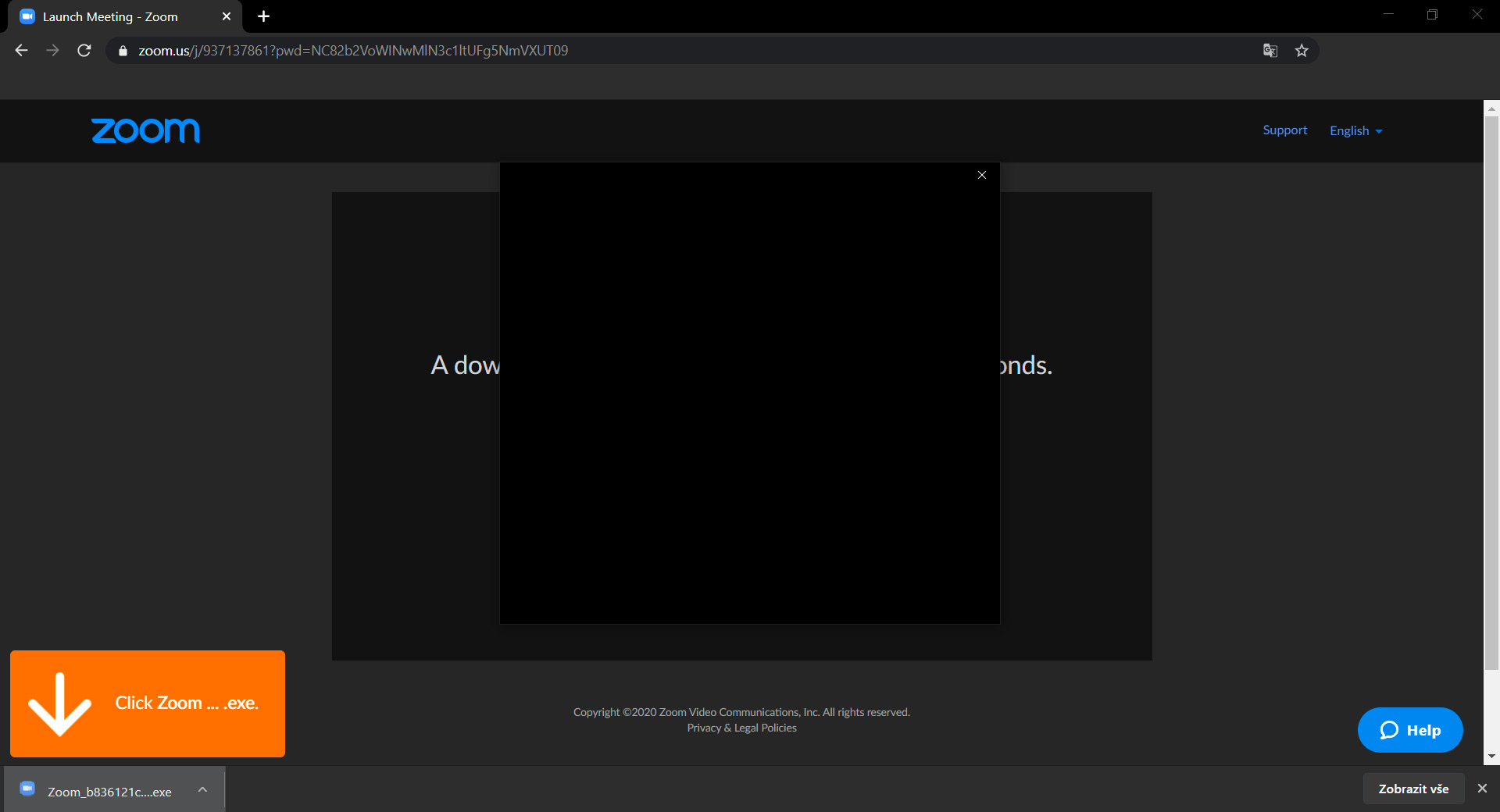Close the downloads bar
Viewport: 1500px width, 812px height.
pyautogui.click(x=1482, y=789)
